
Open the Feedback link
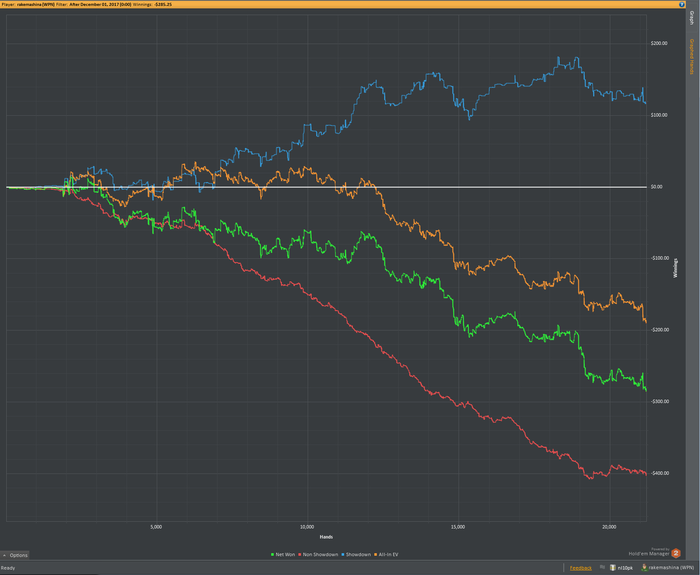pos(580,568)
